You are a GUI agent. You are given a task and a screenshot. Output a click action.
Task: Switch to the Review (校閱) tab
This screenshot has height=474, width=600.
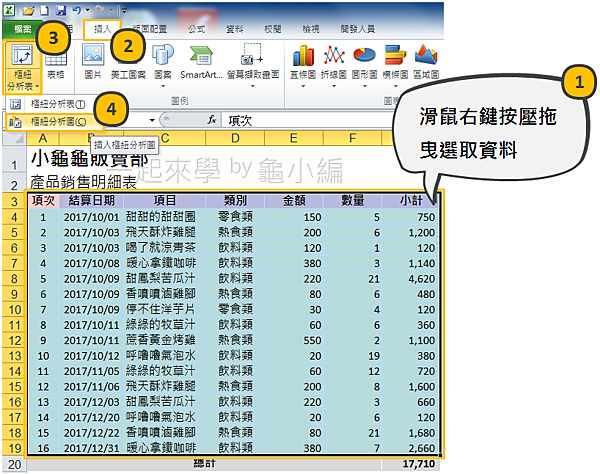(273, 29)
